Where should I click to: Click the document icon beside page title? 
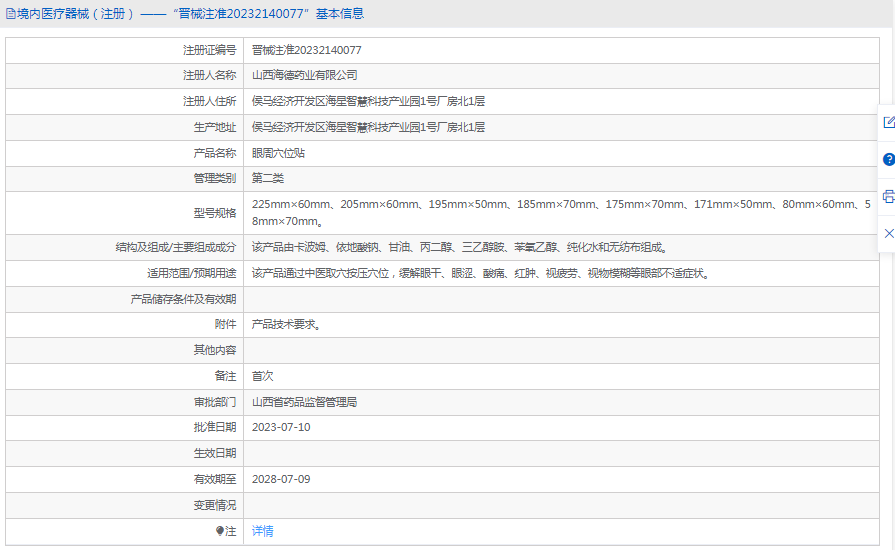click(11, 14)
